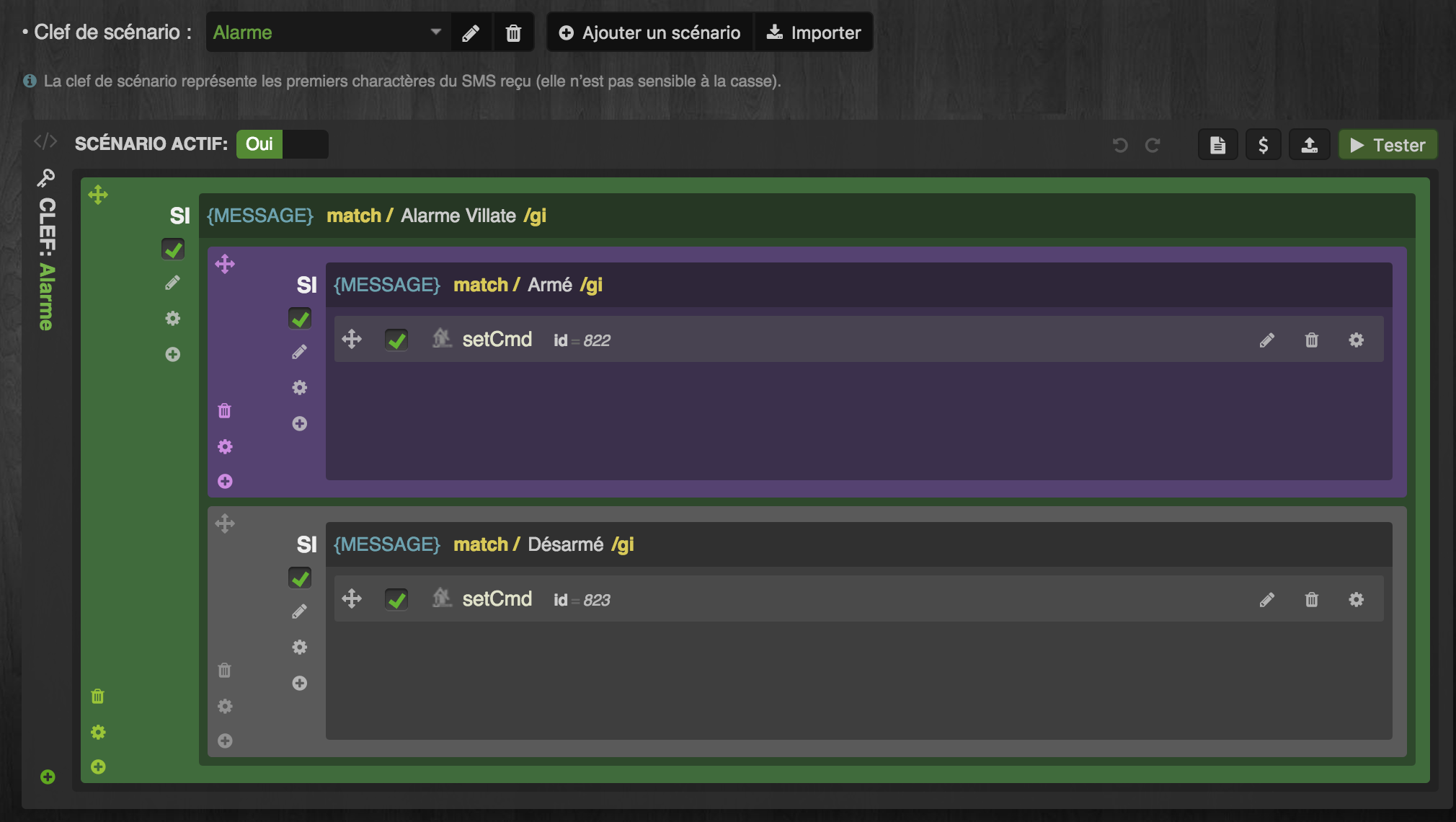
Task: Click gray plus of Désarmé block
Action: tap(225, 741)
